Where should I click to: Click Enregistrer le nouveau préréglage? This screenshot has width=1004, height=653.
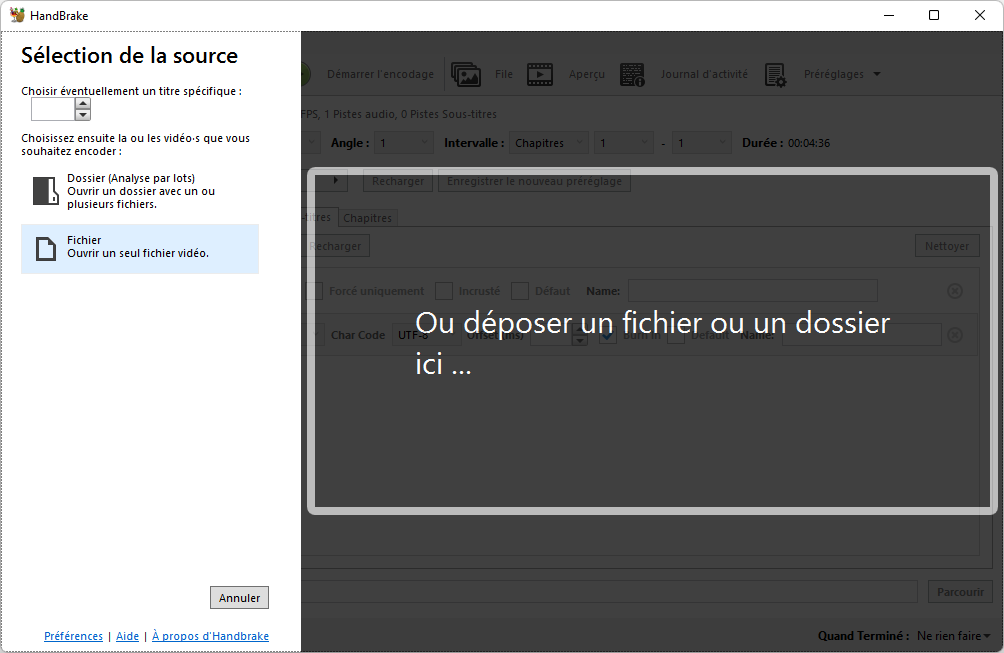point(534,181)
